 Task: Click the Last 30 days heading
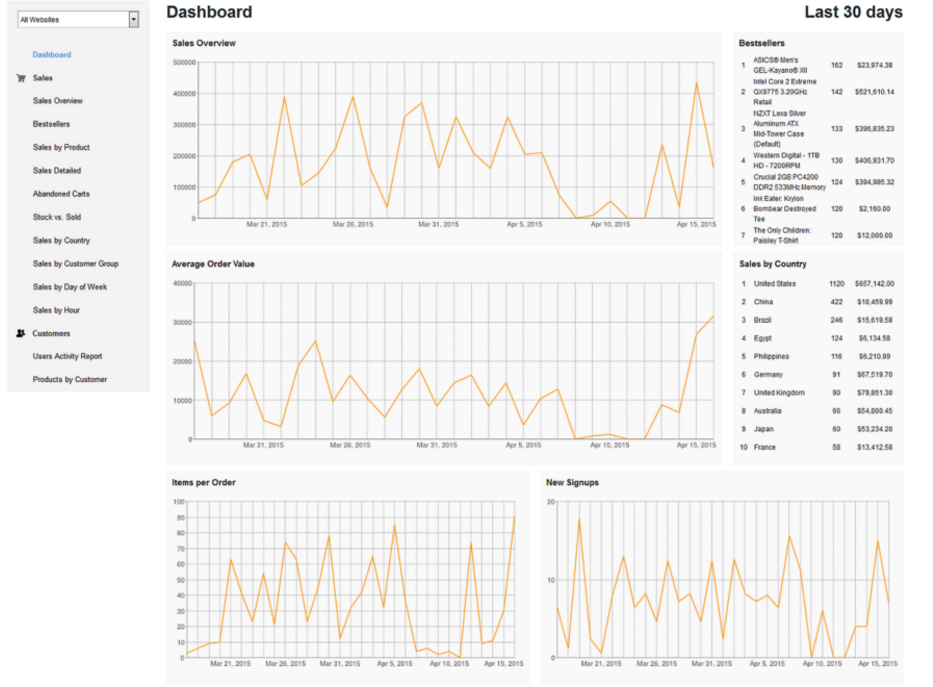[853, 12]
